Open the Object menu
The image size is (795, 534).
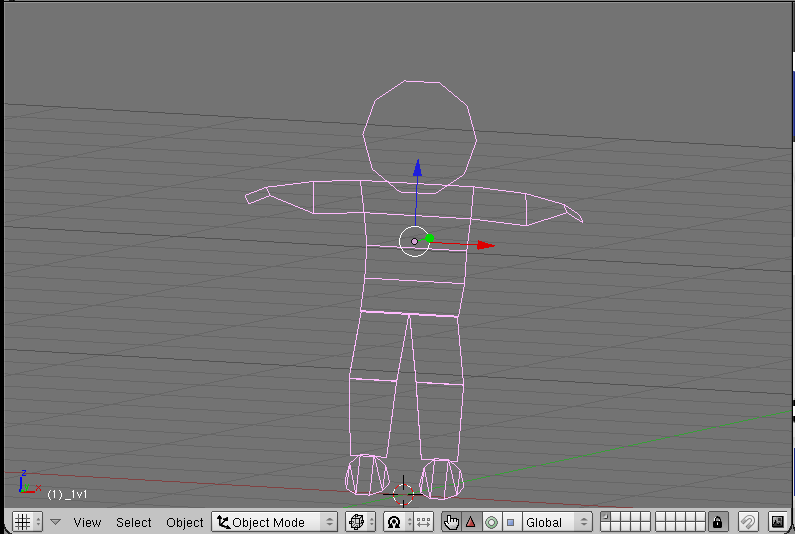pyautogui.click(x=185, y=522)
